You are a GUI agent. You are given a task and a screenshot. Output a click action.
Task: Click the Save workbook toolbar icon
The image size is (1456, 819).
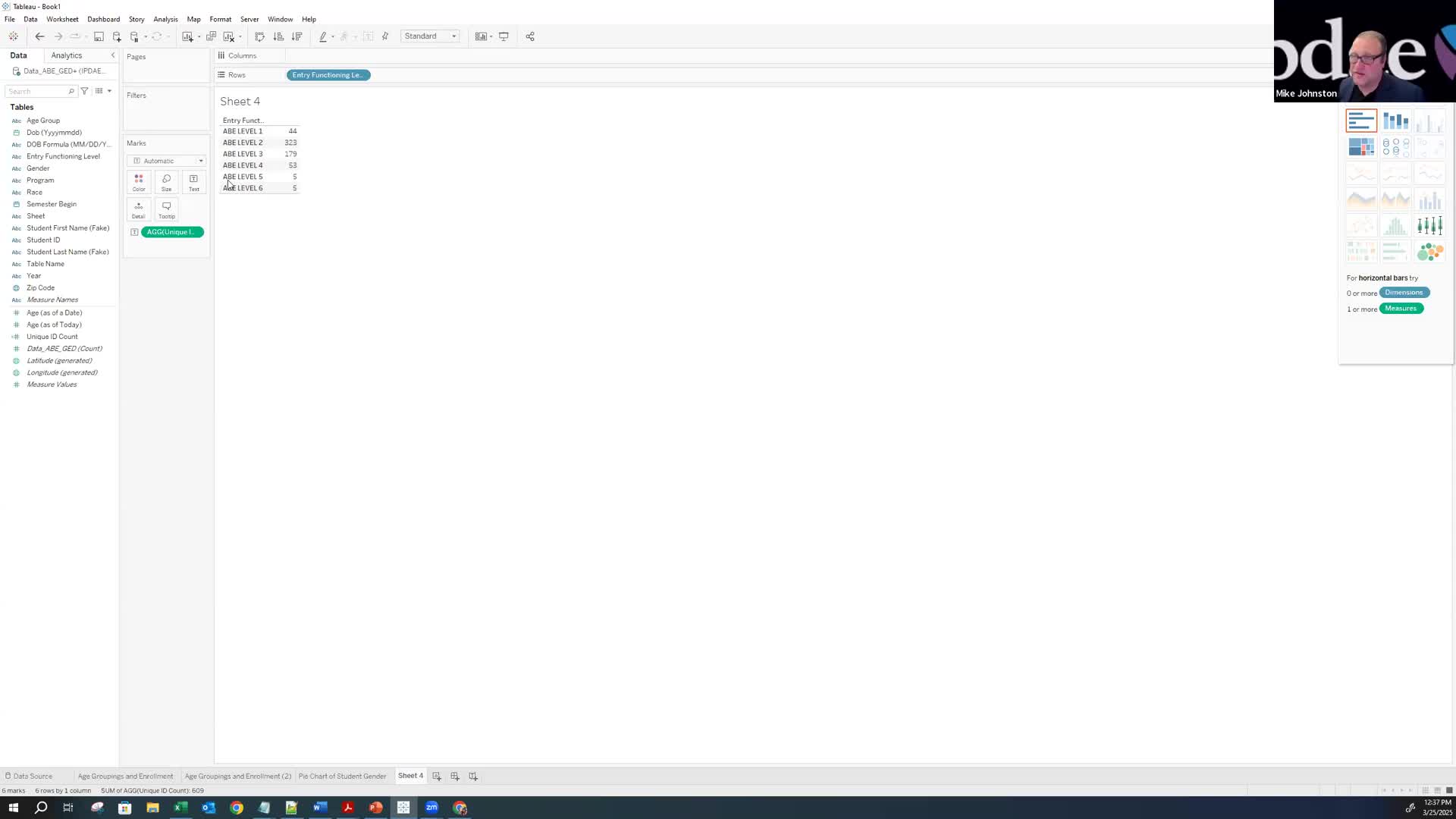pyautogui.click(x=99, y=36)
